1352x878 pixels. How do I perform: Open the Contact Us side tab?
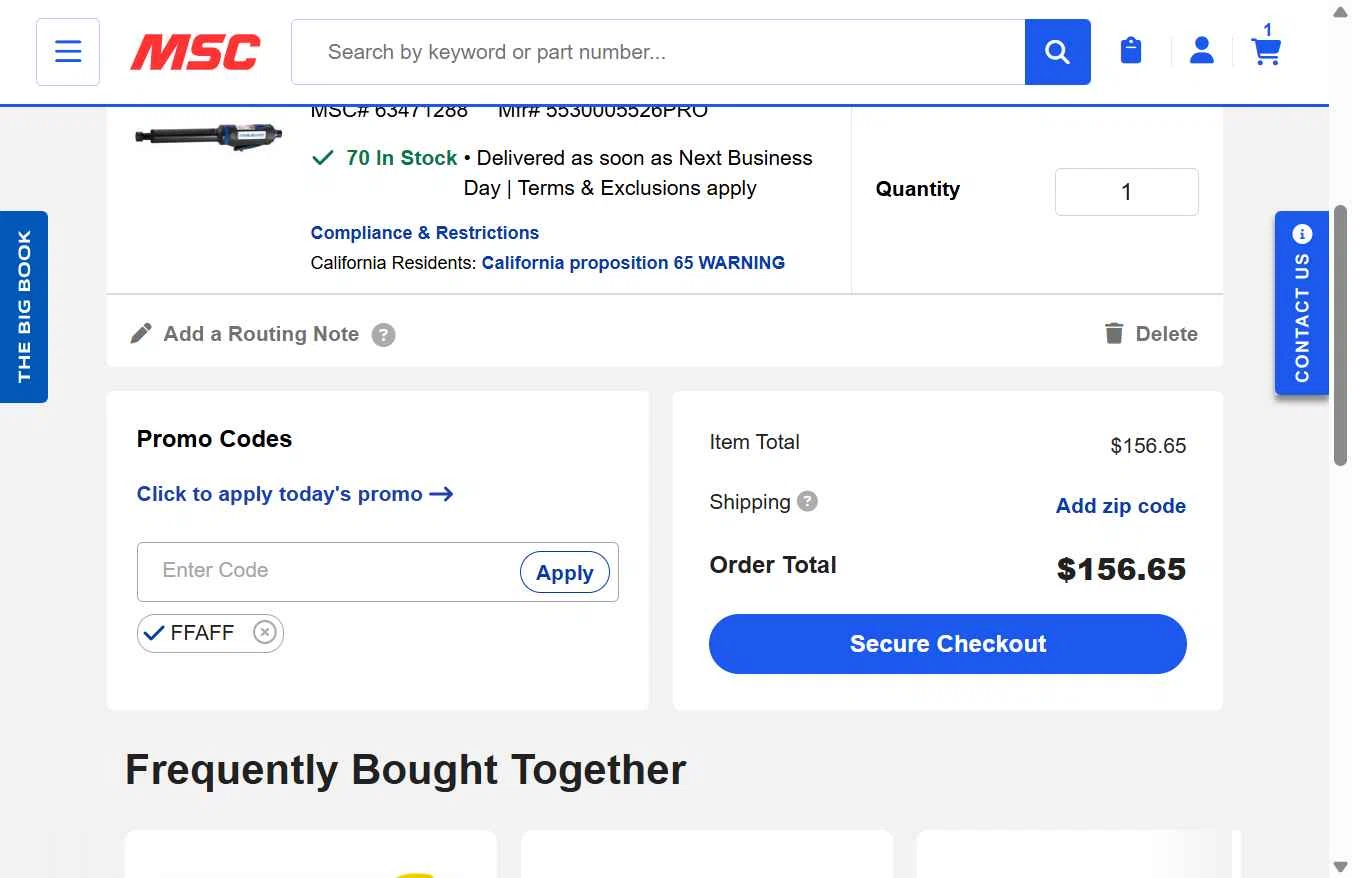[1301, 304]
